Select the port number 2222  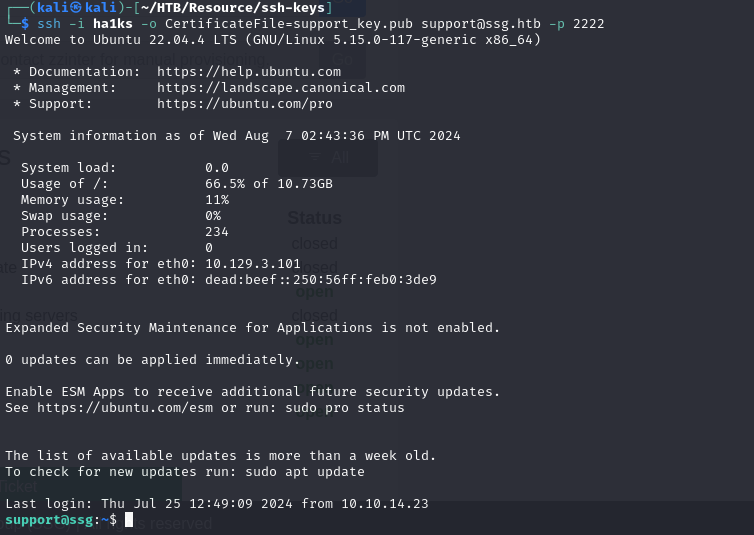tap(589, 24)
